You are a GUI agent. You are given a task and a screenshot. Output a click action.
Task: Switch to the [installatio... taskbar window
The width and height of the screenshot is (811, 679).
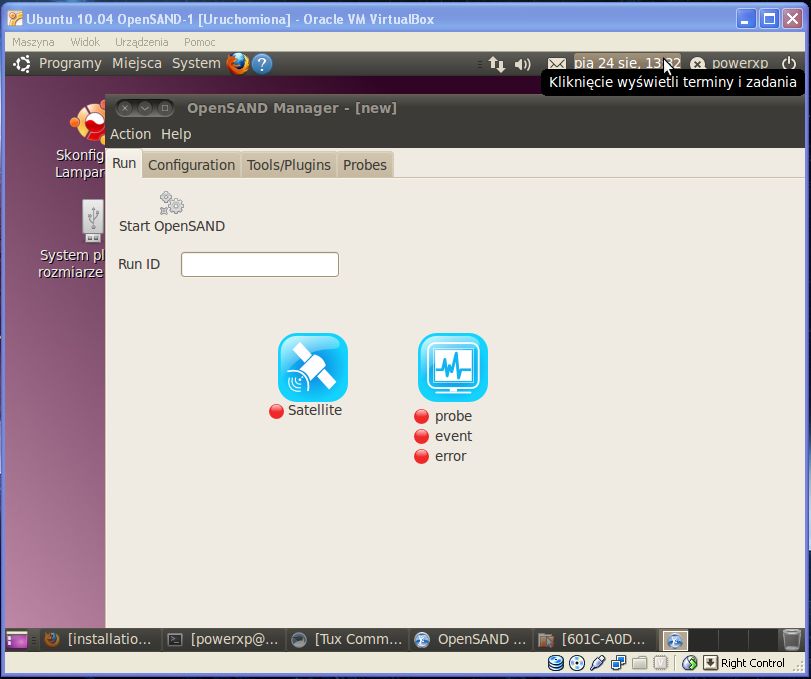coord(101,640)
